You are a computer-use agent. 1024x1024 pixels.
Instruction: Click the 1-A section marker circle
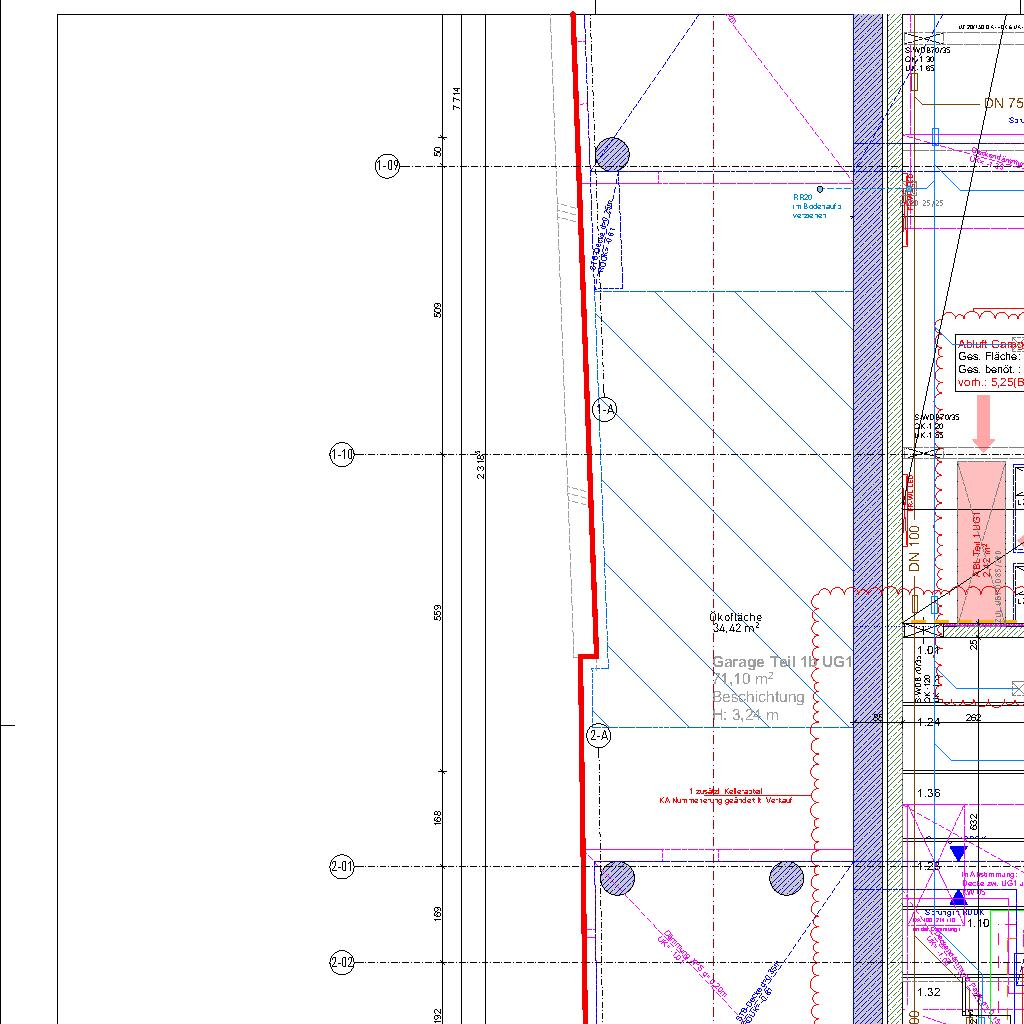605,409
